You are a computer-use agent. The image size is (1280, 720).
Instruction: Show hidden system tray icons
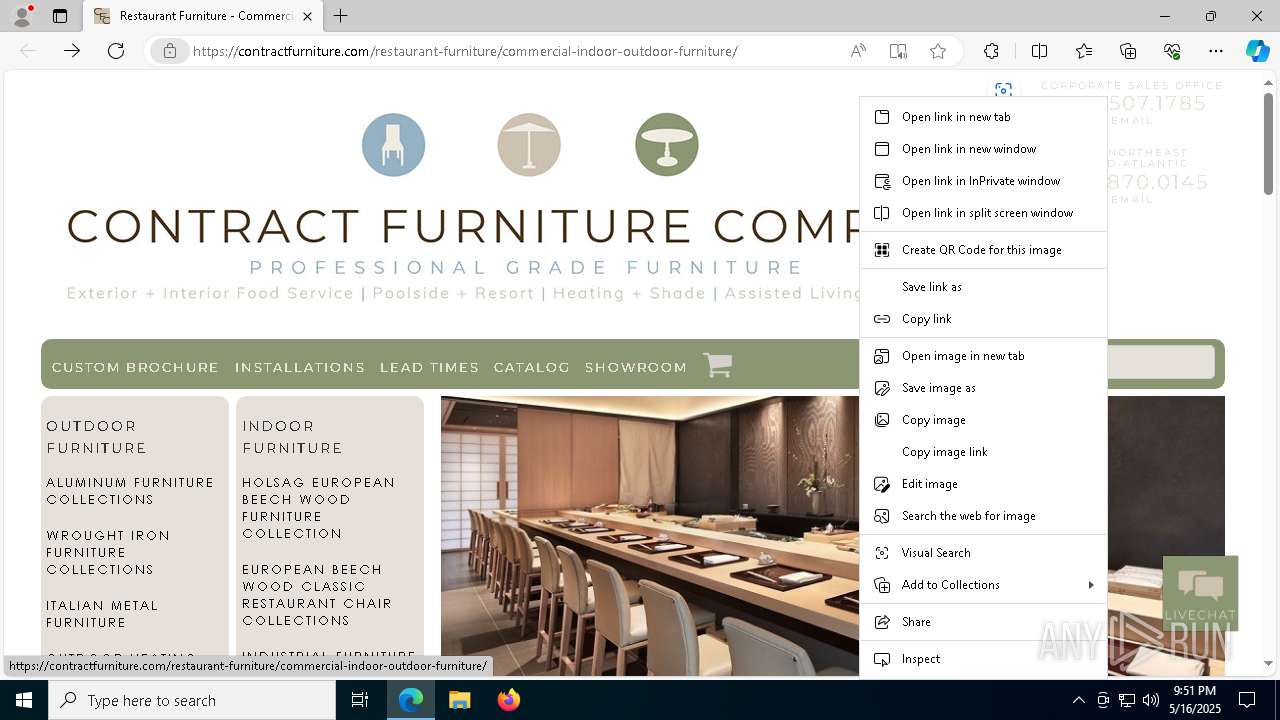1078,700
